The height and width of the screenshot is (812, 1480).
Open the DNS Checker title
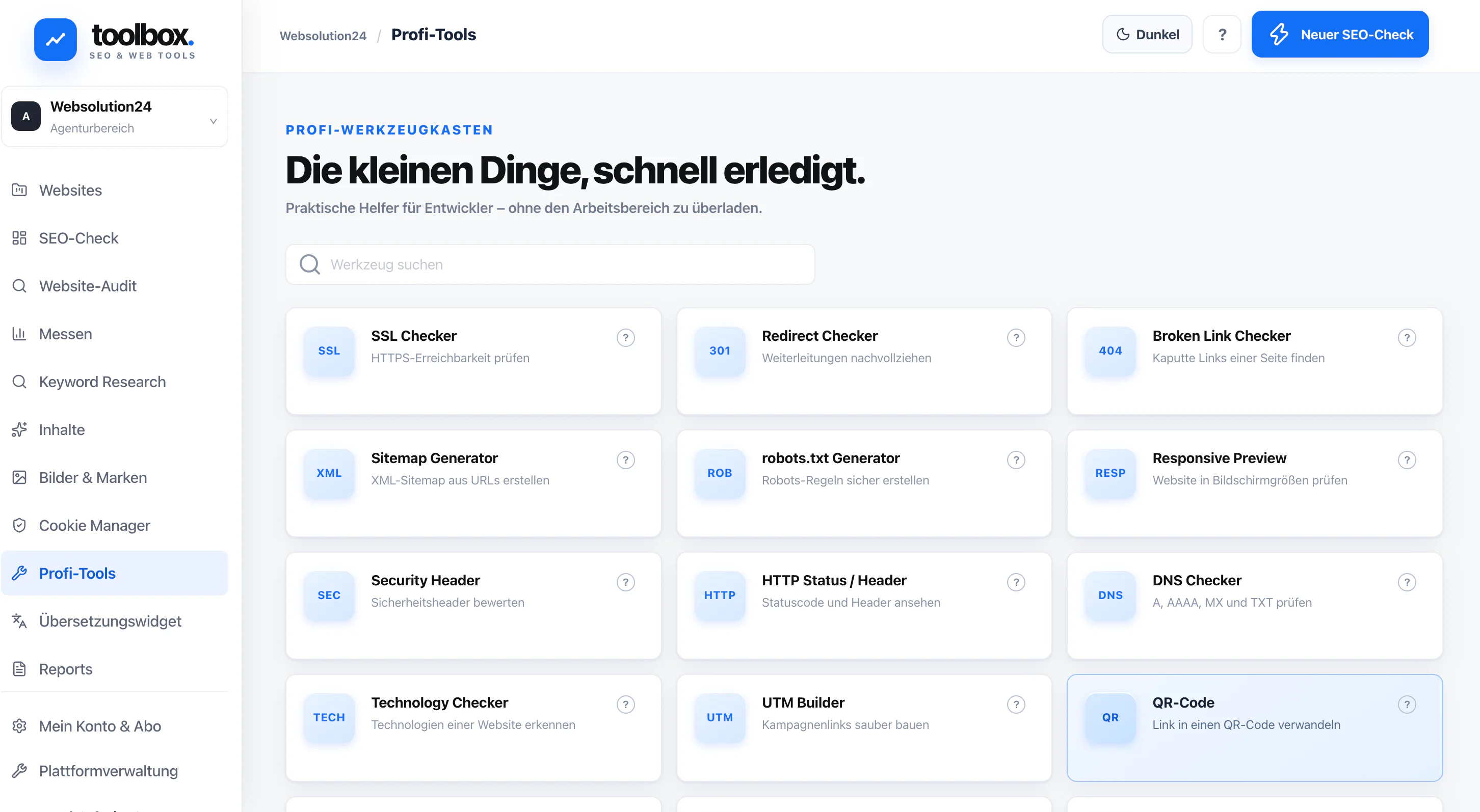[x=1197, y=581]
